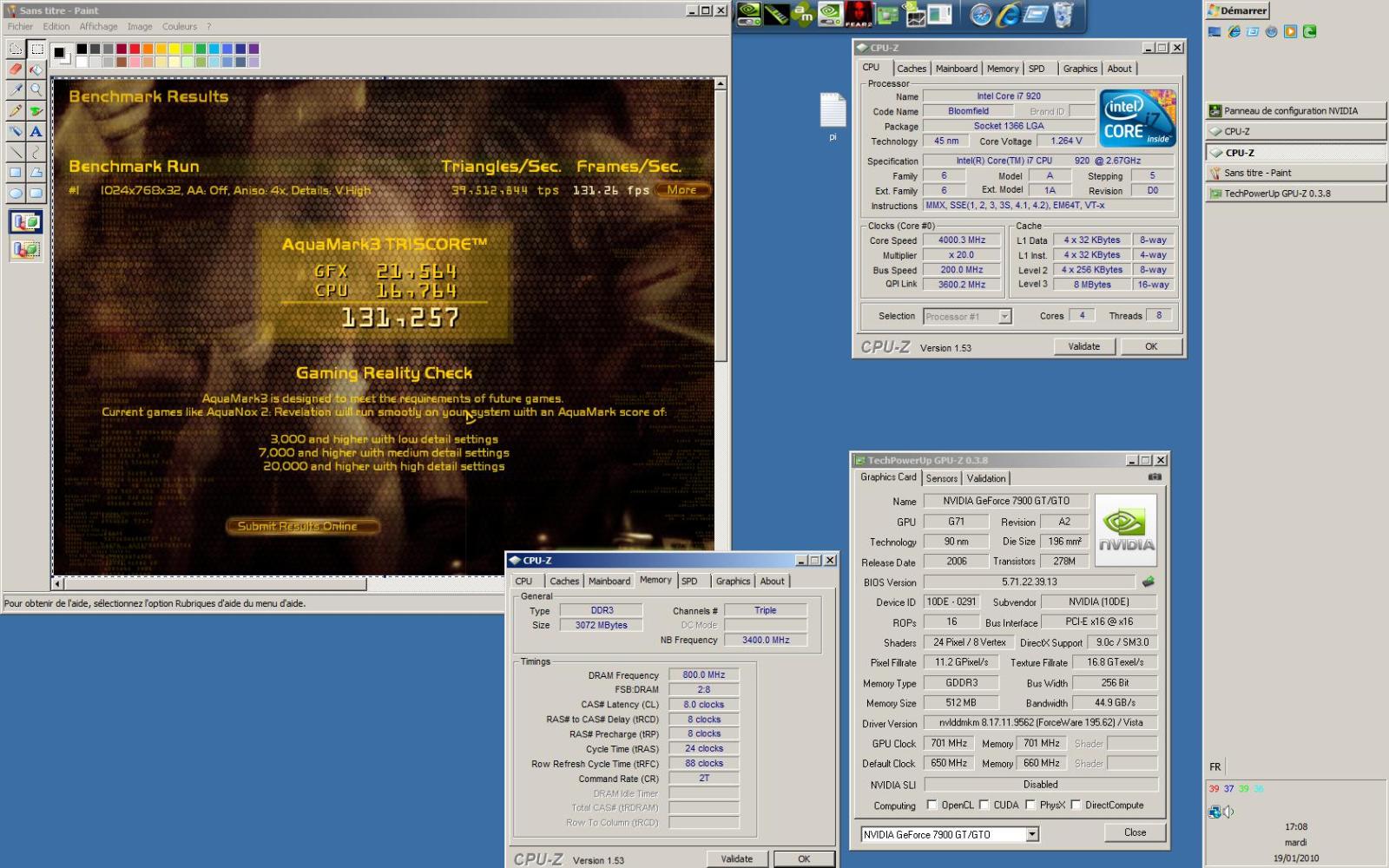The height and width of the screenshot is (868, 1389).
Task: Pick the Ellipse shape tool
Action: point(16,193)
